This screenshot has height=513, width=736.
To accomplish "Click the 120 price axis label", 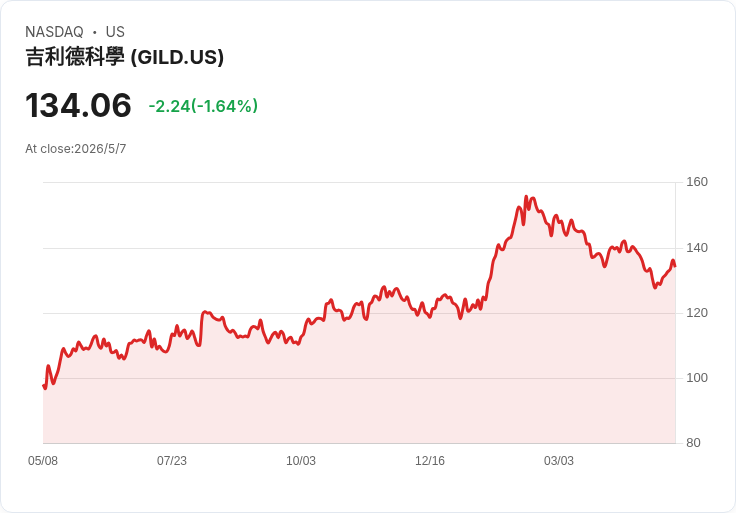I will tap(697, 313).
